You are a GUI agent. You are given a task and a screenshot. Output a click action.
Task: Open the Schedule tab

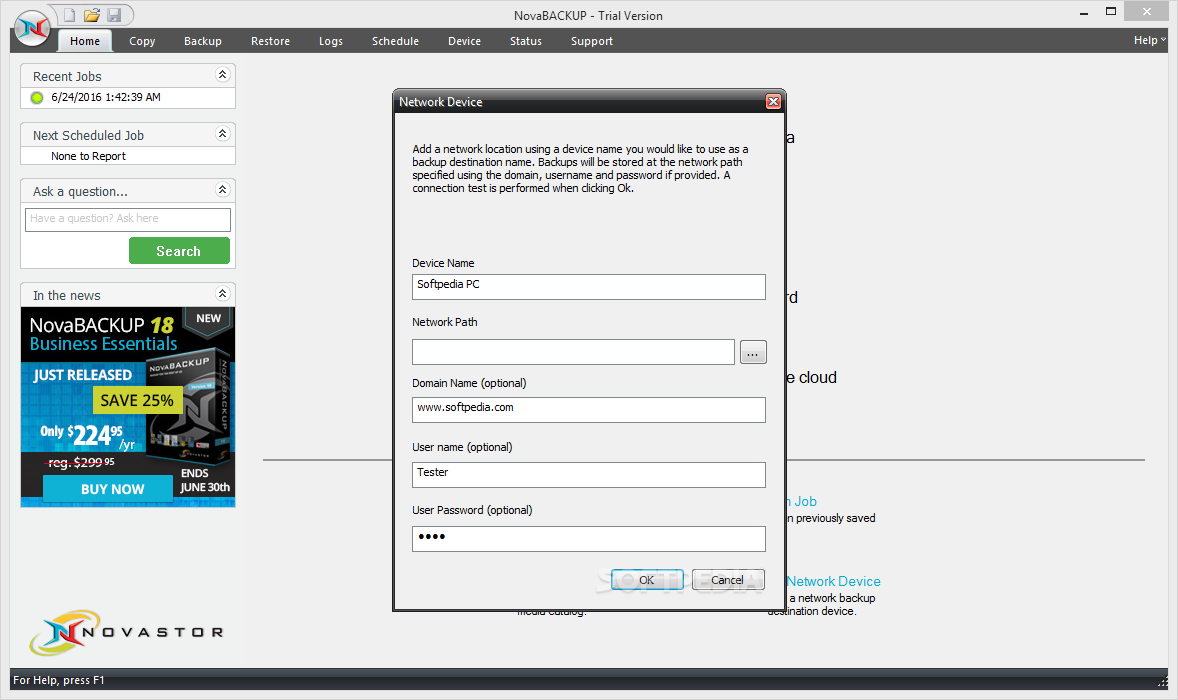pos(395,41)
